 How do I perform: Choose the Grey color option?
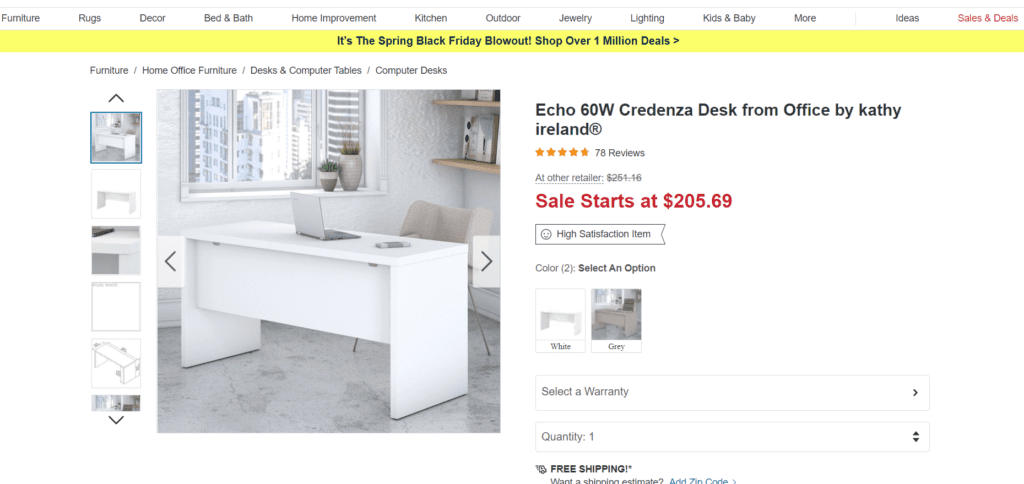[616, 321]
